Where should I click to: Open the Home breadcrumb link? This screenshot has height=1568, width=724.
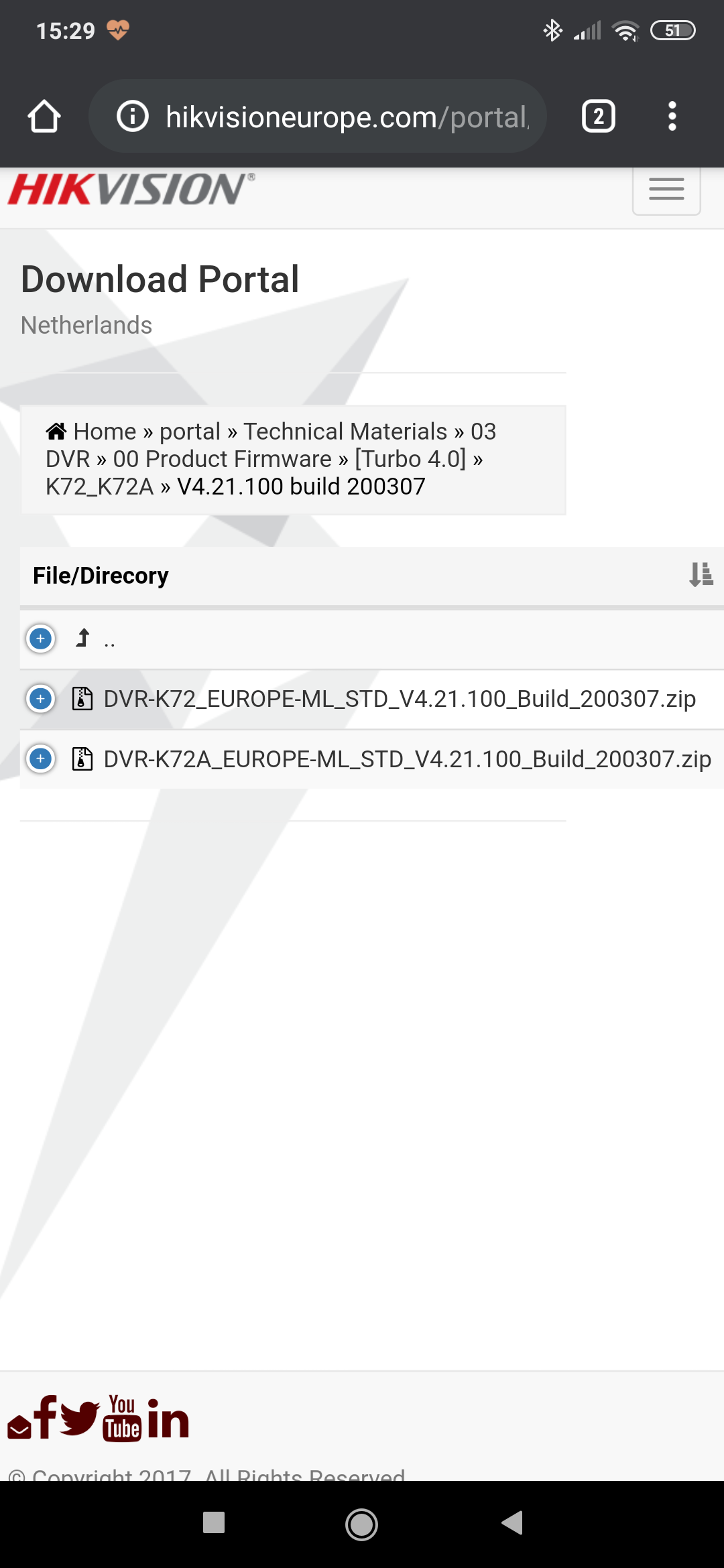(104, 432)
